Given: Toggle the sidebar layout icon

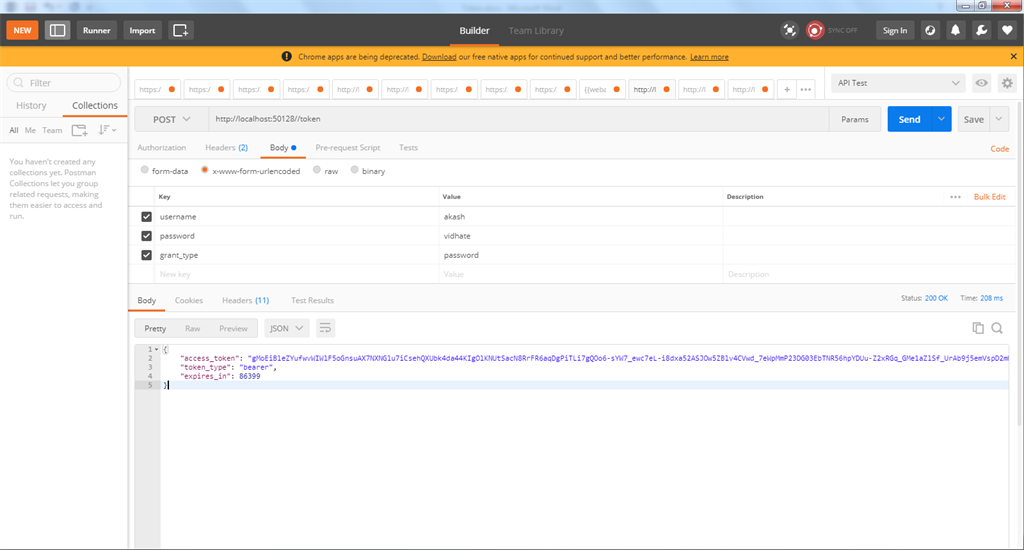Looking at the screenshot, I should coord(57,30).
